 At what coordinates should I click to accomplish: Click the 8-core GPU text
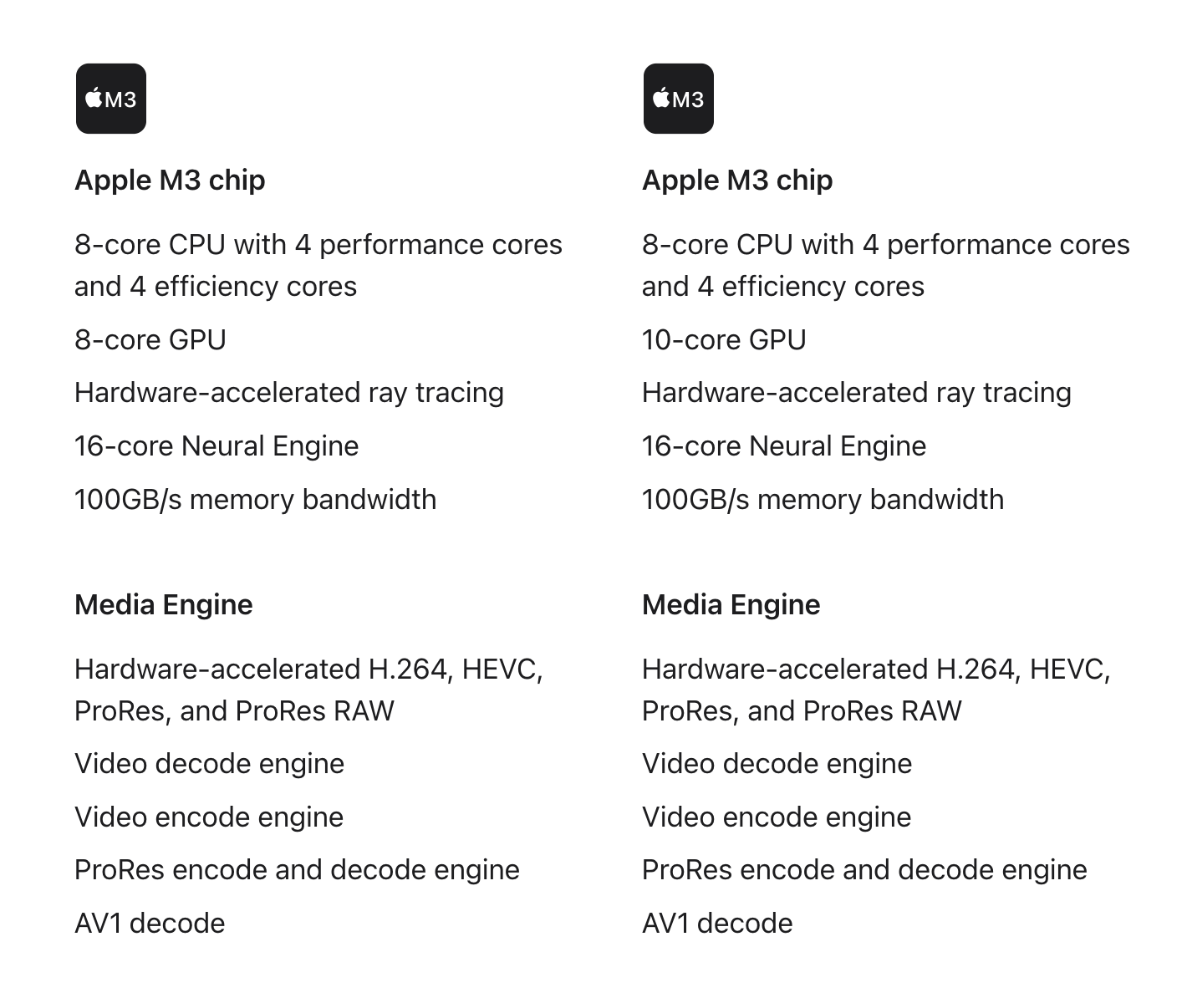coord(150,340)
